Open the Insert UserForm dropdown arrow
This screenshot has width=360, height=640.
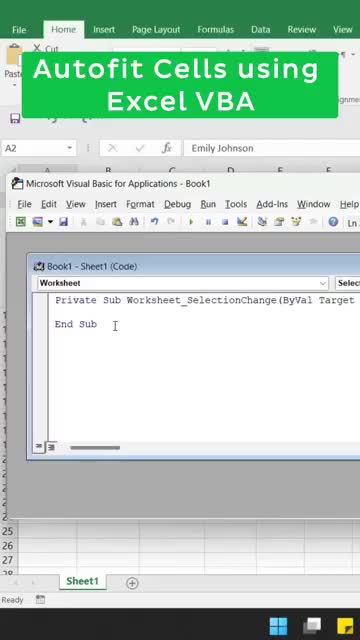(x=50, y=222)
